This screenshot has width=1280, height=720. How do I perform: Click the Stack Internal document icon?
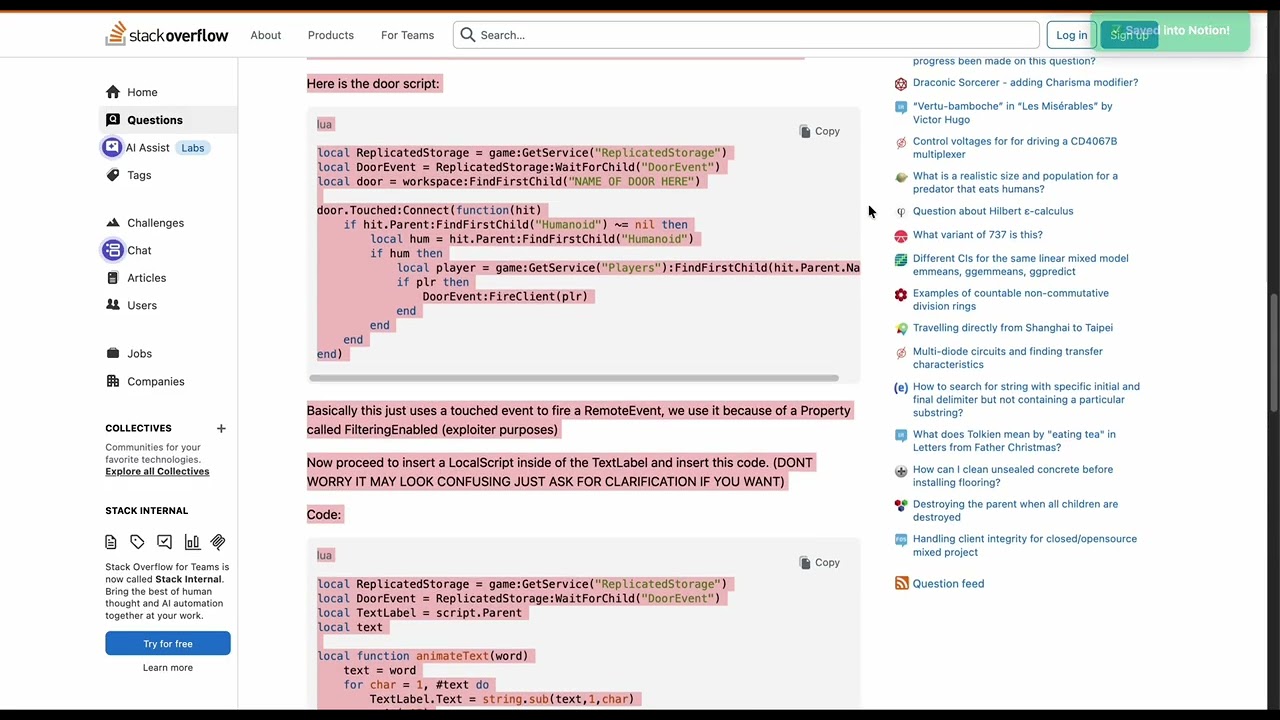pos(111,542)
